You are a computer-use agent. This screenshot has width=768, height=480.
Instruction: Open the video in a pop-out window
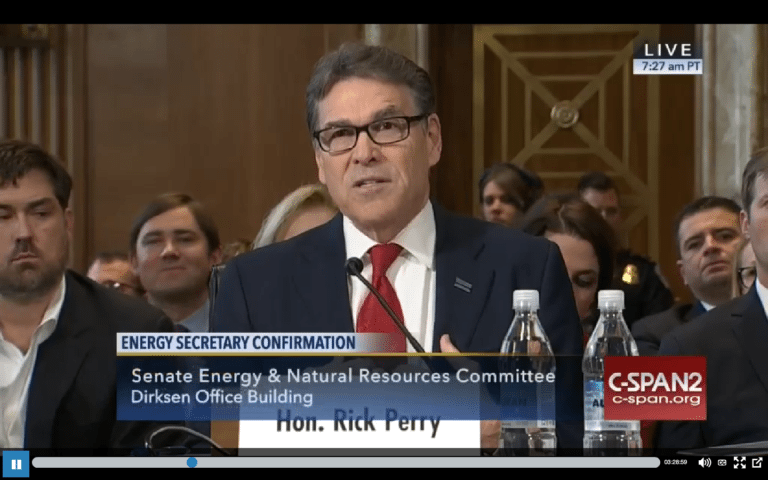point(757,462)
